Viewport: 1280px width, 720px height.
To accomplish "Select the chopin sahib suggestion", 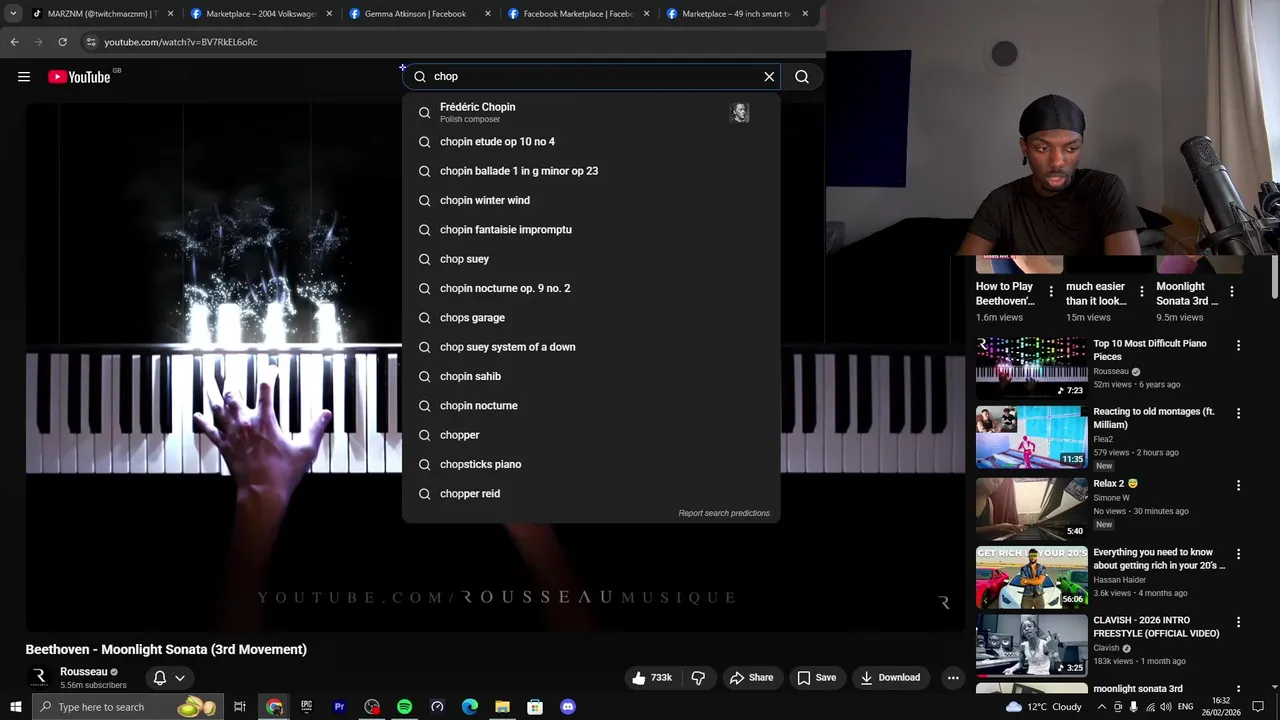I will click(591, 376).
